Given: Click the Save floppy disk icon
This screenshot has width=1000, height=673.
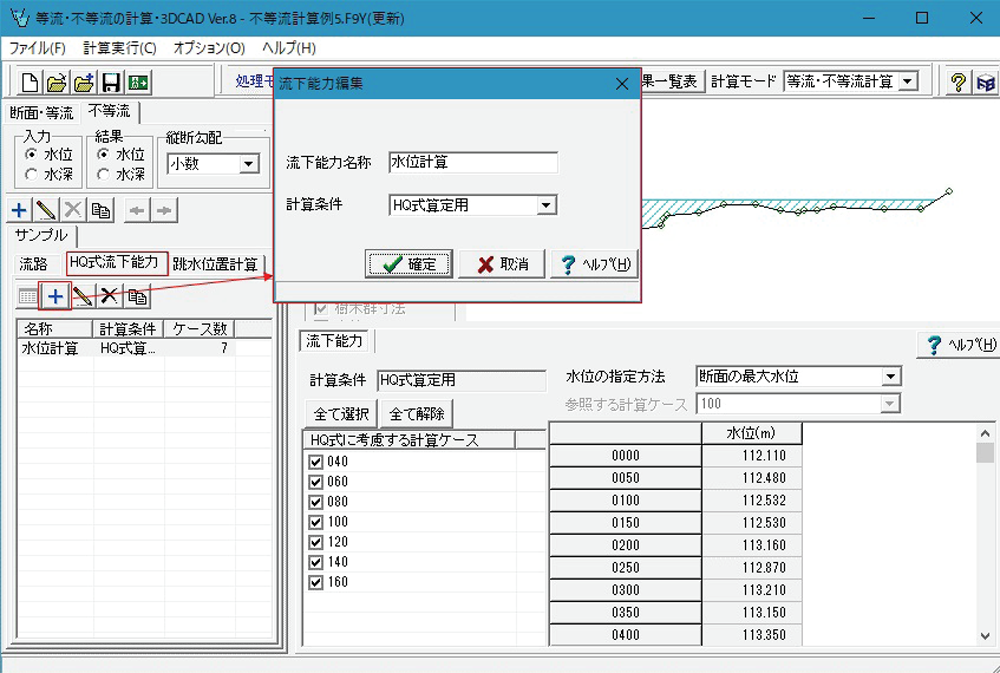Looking at the screenshot, I should [x=111, y=82].
